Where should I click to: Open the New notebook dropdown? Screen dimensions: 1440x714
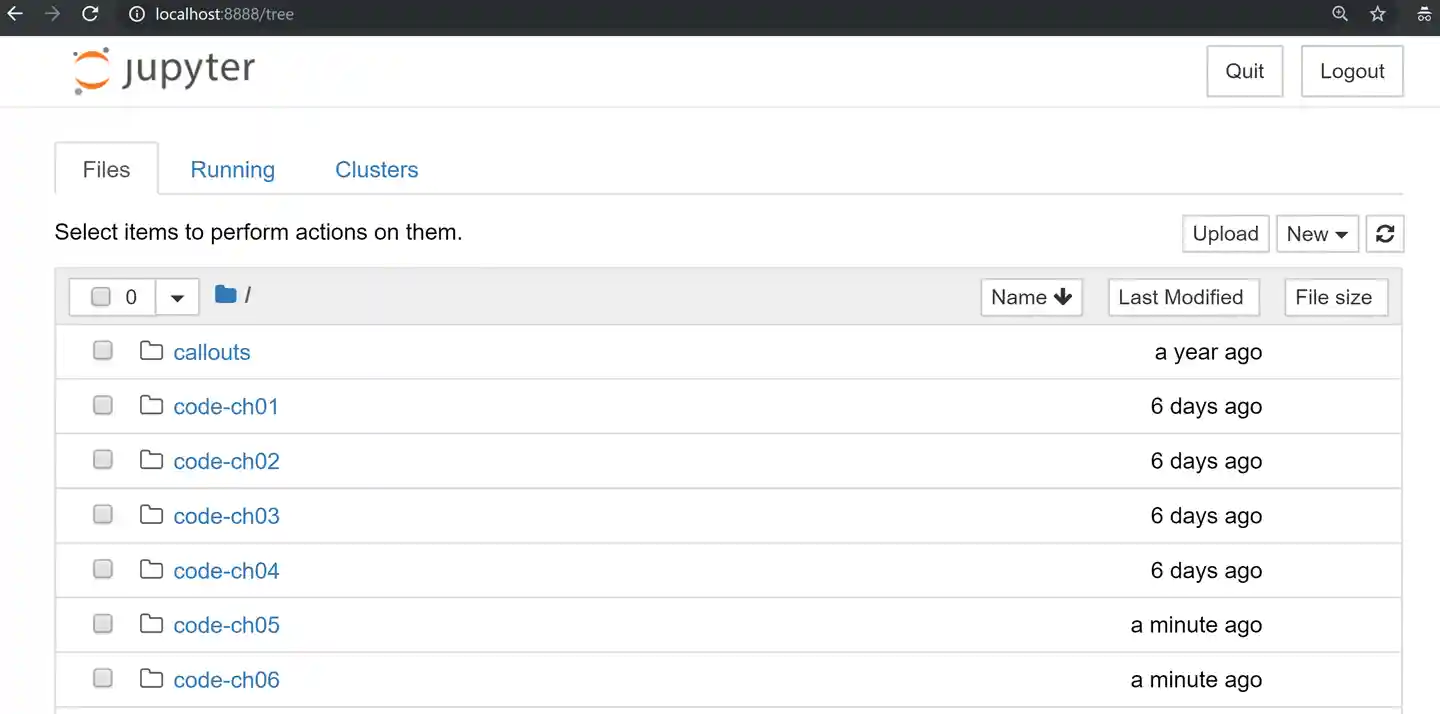[x=1317, y=234]
